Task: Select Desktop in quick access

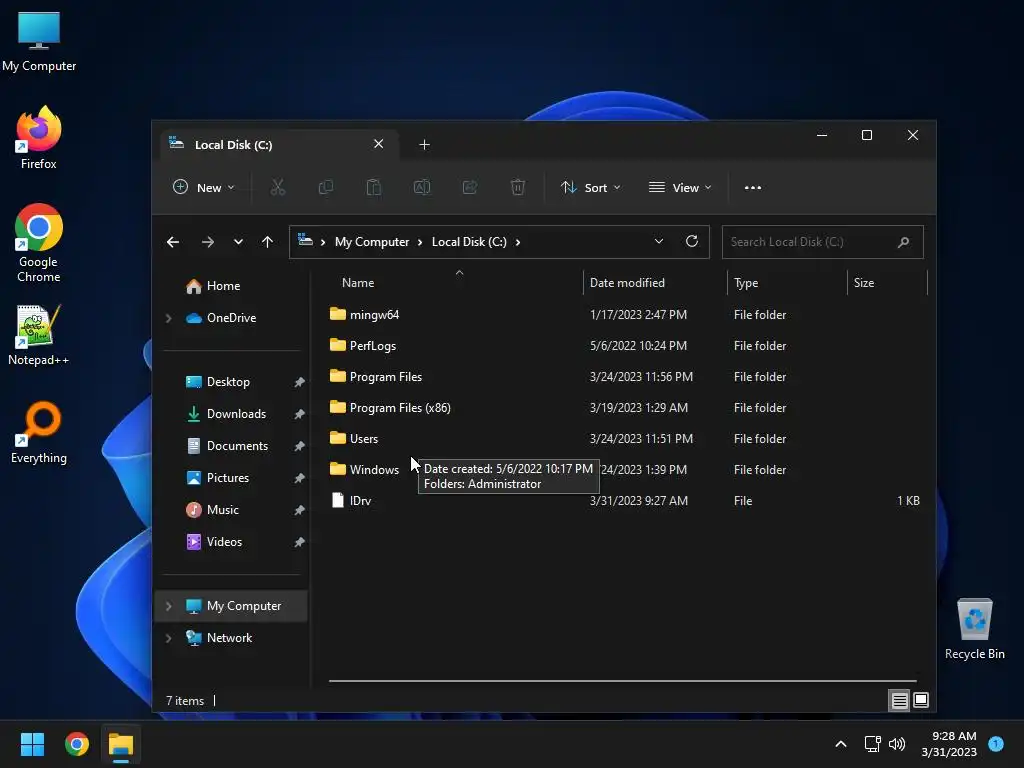Action: coord(228,382)
